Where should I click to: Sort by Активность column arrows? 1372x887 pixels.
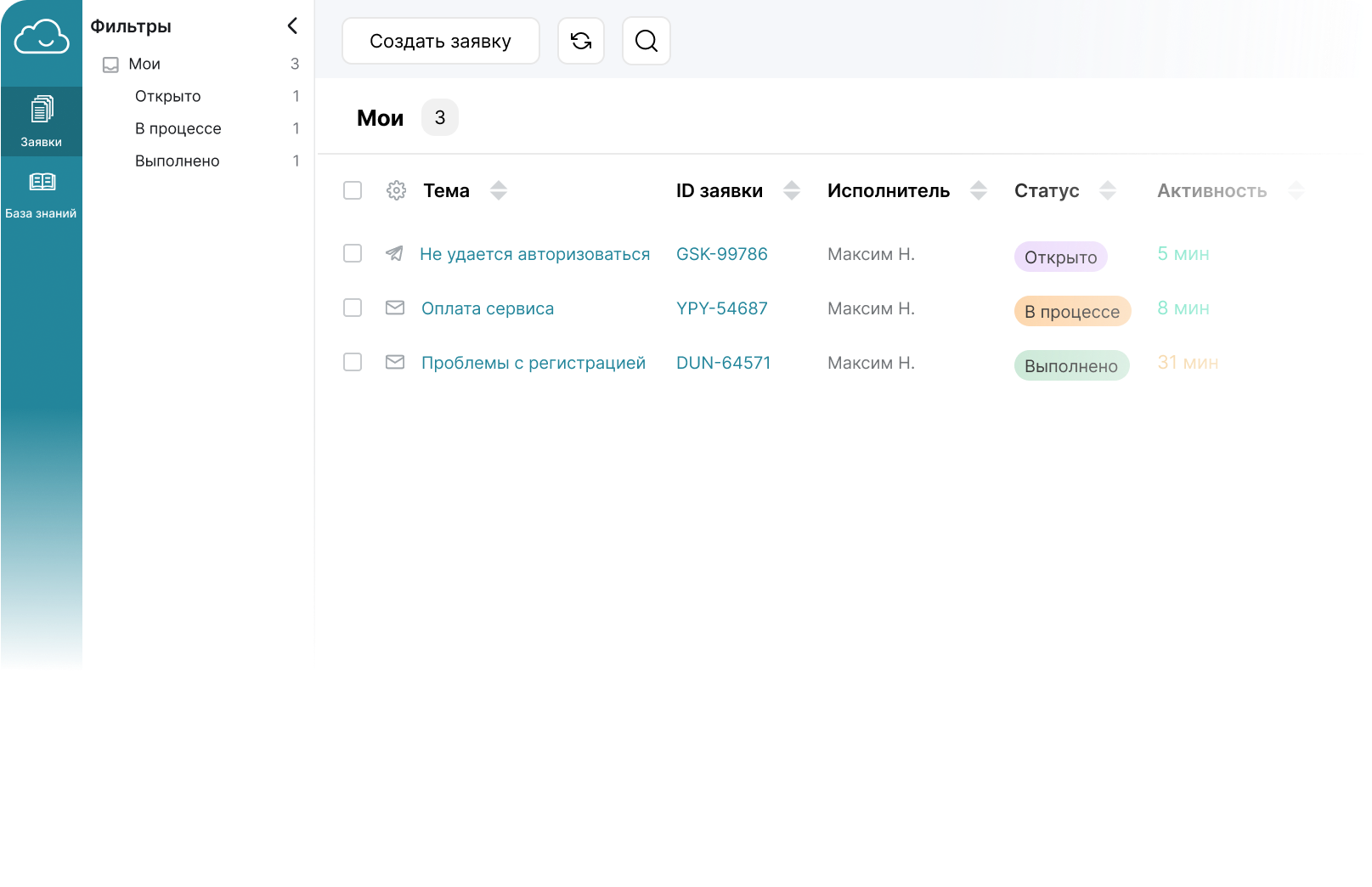pyautogui.click(x=1296, y=190)
